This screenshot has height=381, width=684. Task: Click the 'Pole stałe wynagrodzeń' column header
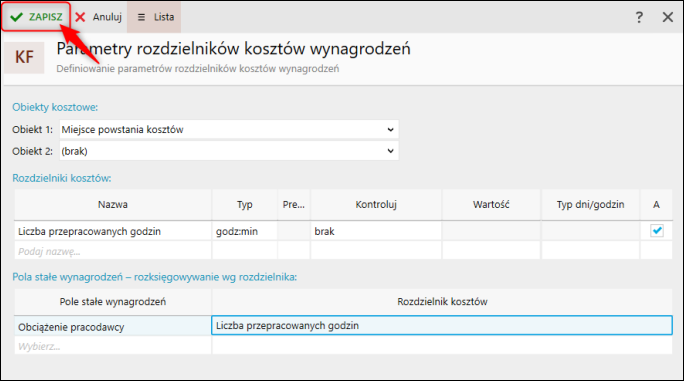pyautogui.click(x=113, y=302)
